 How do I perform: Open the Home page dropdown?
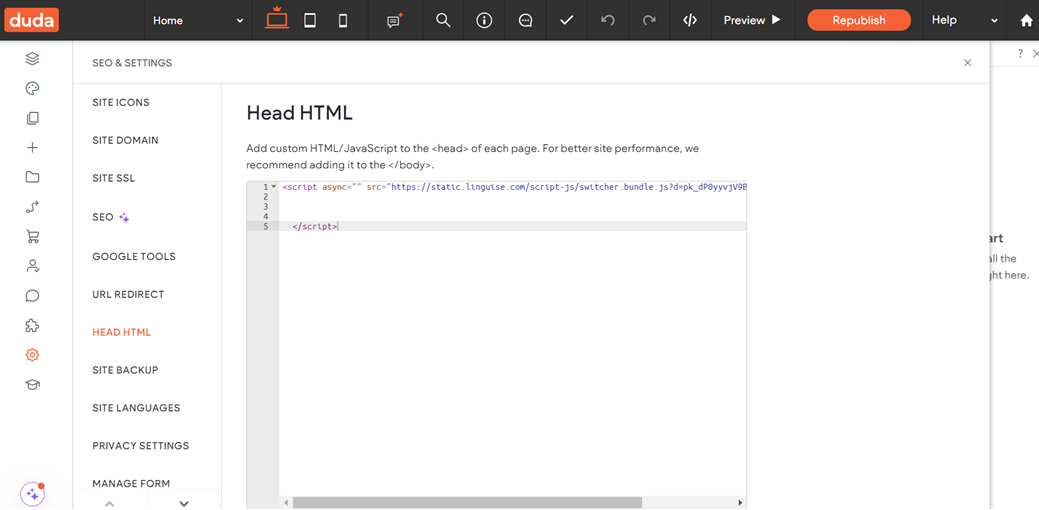[x=198, y=21]
